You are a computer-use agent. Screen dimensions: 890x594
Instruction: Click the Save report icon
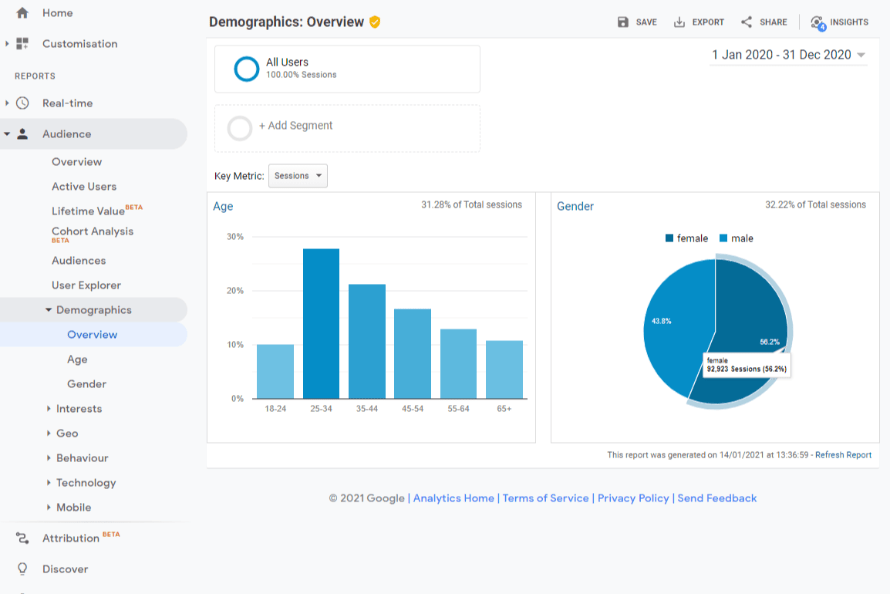pos(623,21)
